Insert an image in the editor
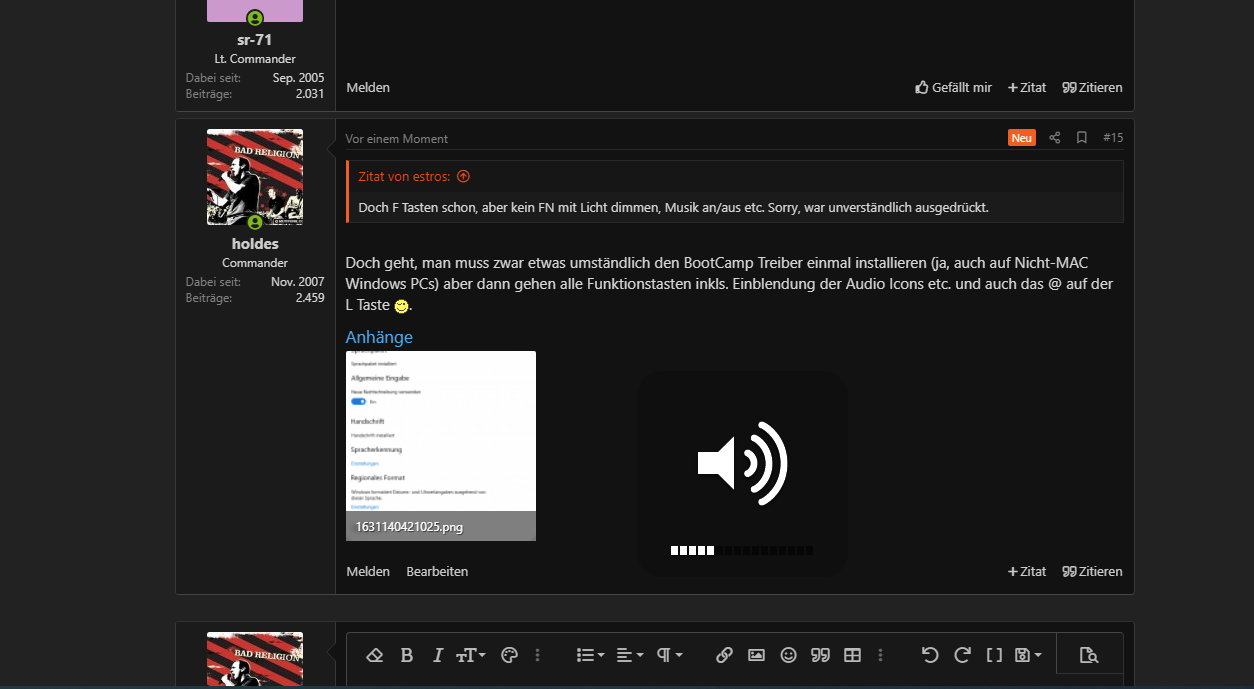The width and height of the screenshot is (1254, 689). click(757, 655)
